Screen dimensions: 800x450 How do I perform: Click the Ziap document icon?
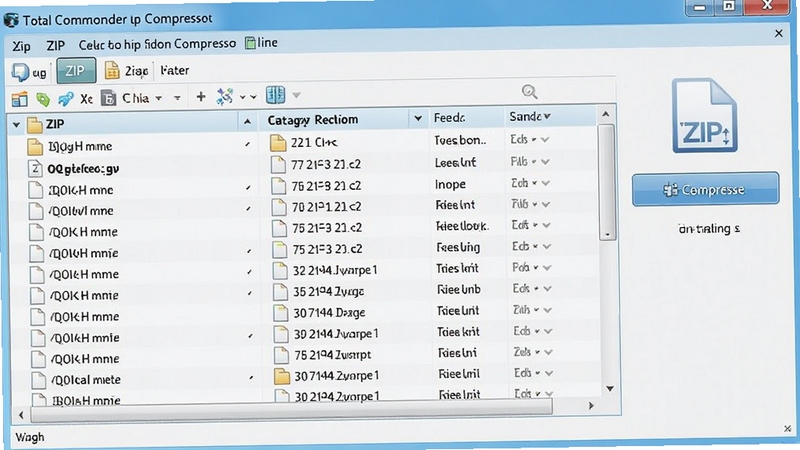[112, 70]
